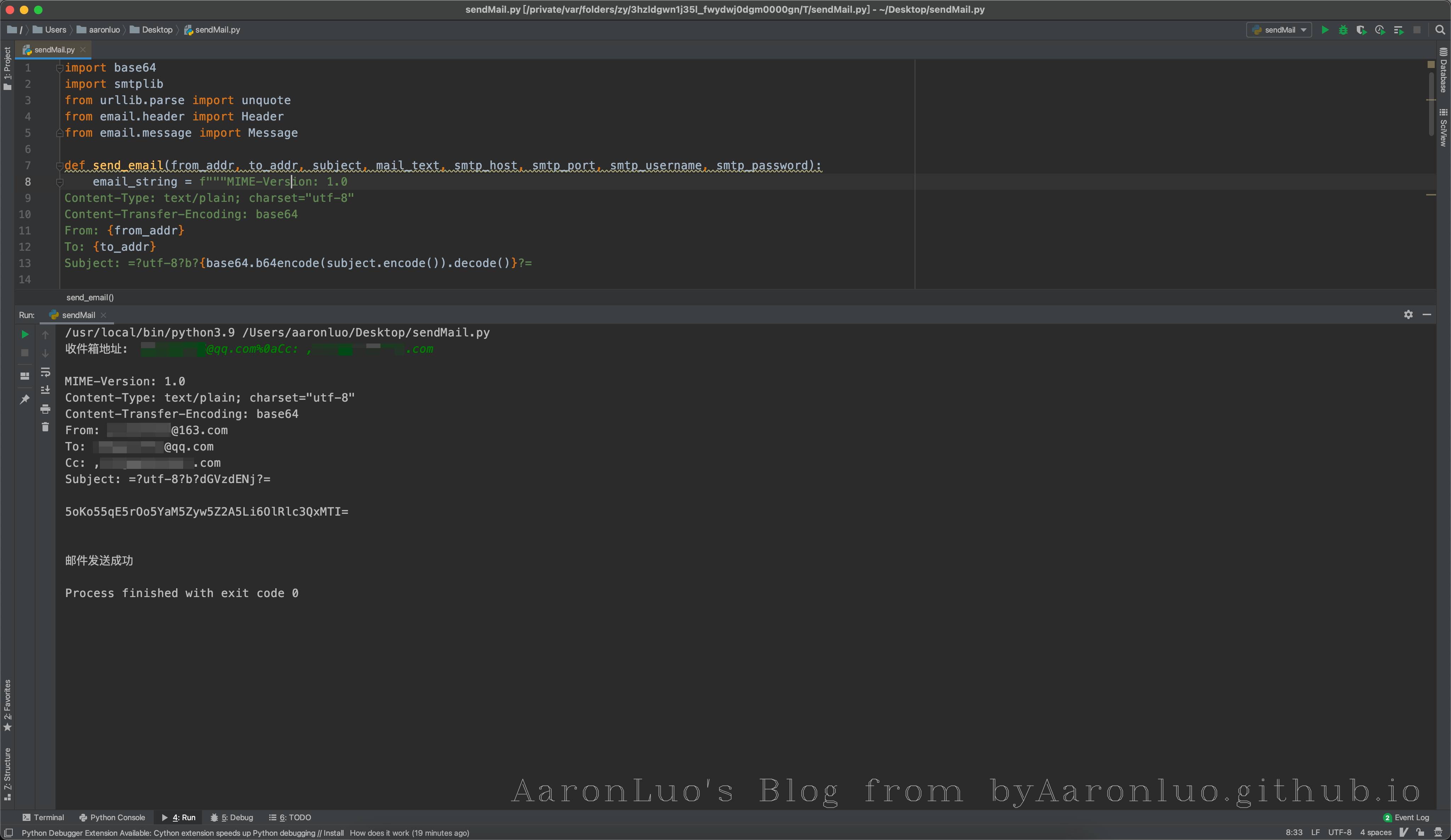Open the Python Console tab
This screenshot has height=840, width=1451.
click(112, 818)
